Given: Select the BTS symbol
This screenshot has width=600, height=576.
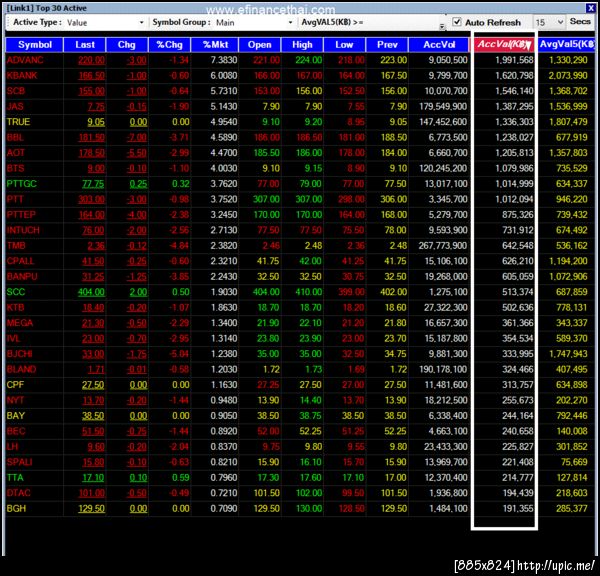Looking at the screenshot, I should (x=15, y=168).
